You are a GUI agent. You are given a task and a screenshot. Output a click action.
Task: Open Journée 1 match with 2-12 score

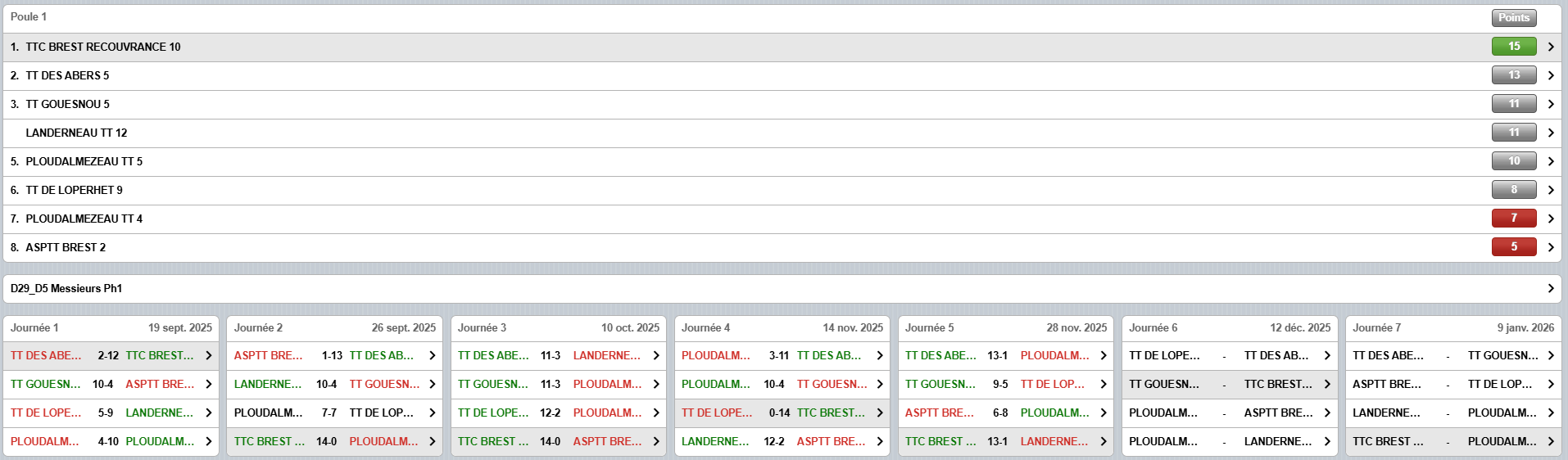click(108, 355)
